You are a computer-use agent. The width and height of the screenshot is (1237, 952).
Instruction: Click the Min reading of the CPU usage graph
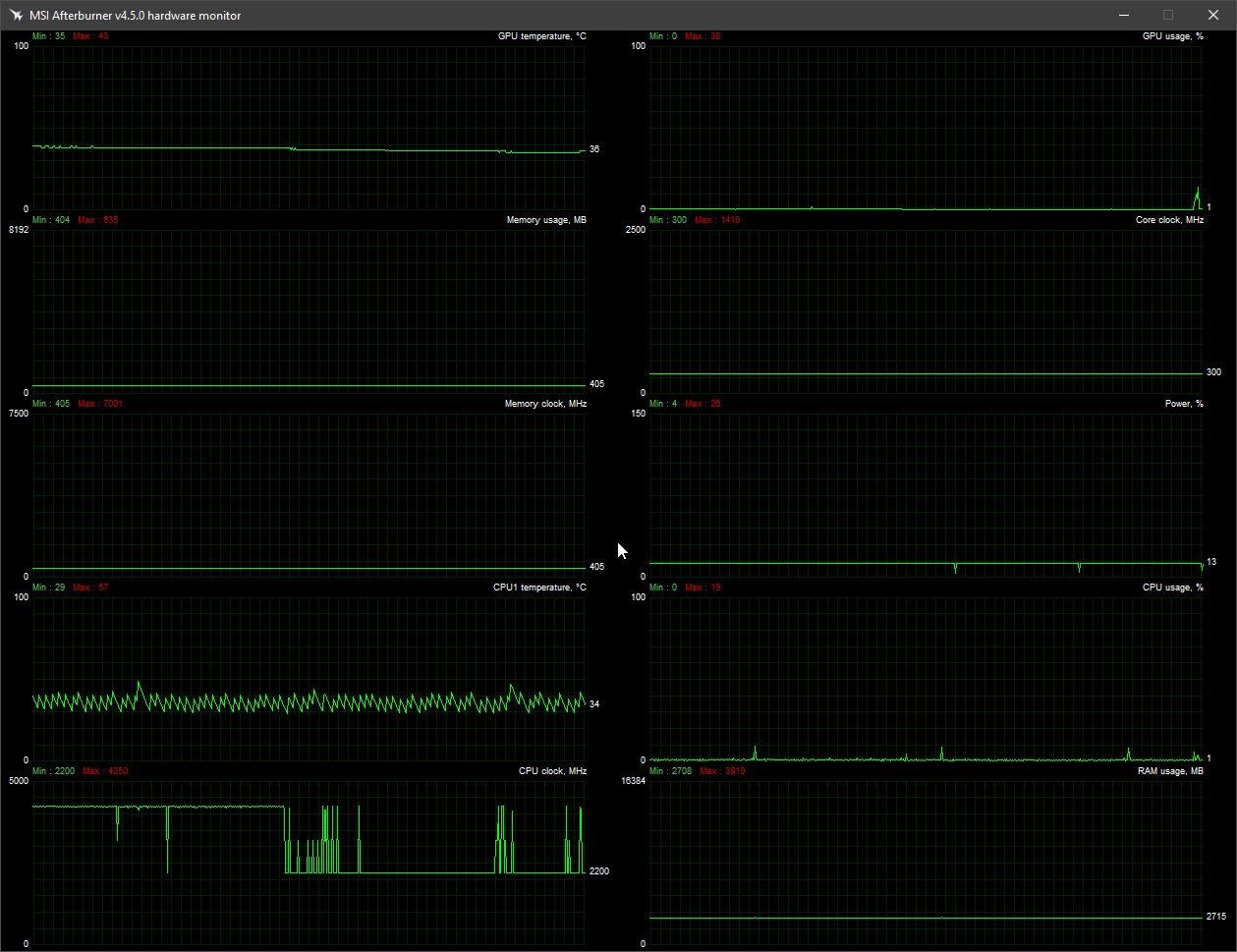[663, 588]
